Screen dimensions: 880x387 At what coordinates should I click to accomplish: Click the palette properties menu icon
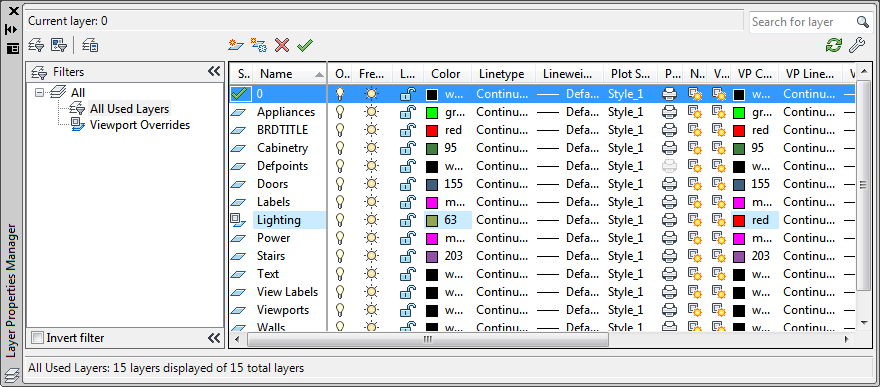(x=12, y=48)
